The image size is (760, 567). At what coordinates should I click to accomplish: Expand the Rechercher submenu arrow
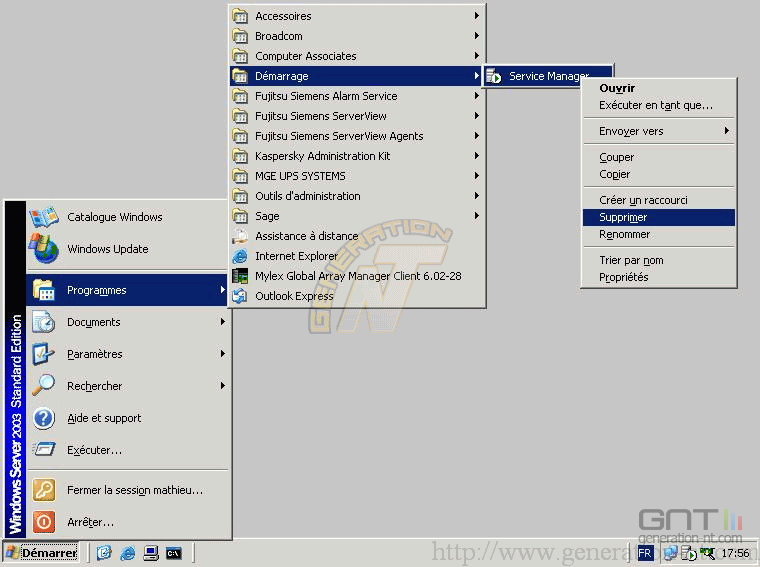222,386
